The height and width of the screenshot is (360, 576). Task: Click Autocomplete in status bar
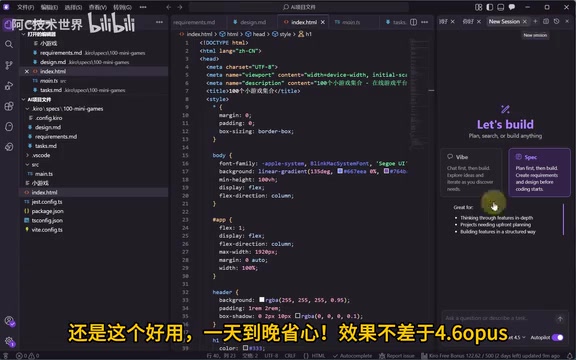pos(352,356)
